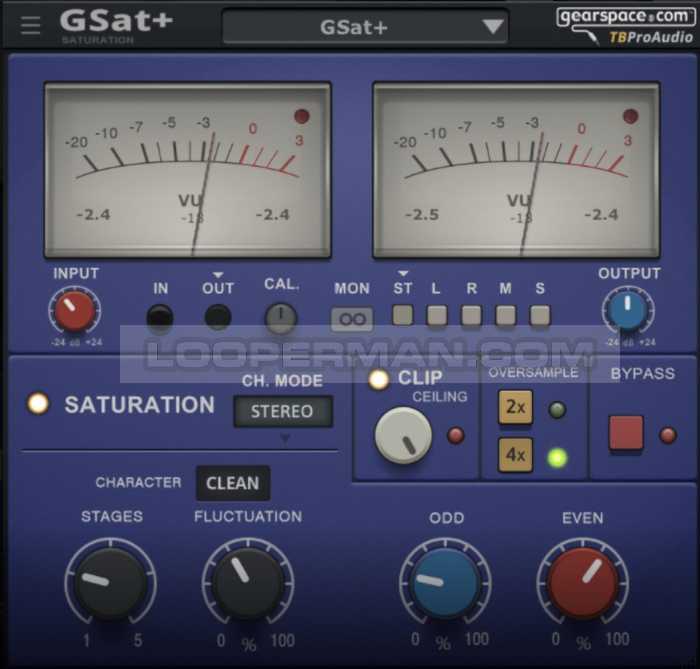Click the CAL. calibration knob

(281, 318)
